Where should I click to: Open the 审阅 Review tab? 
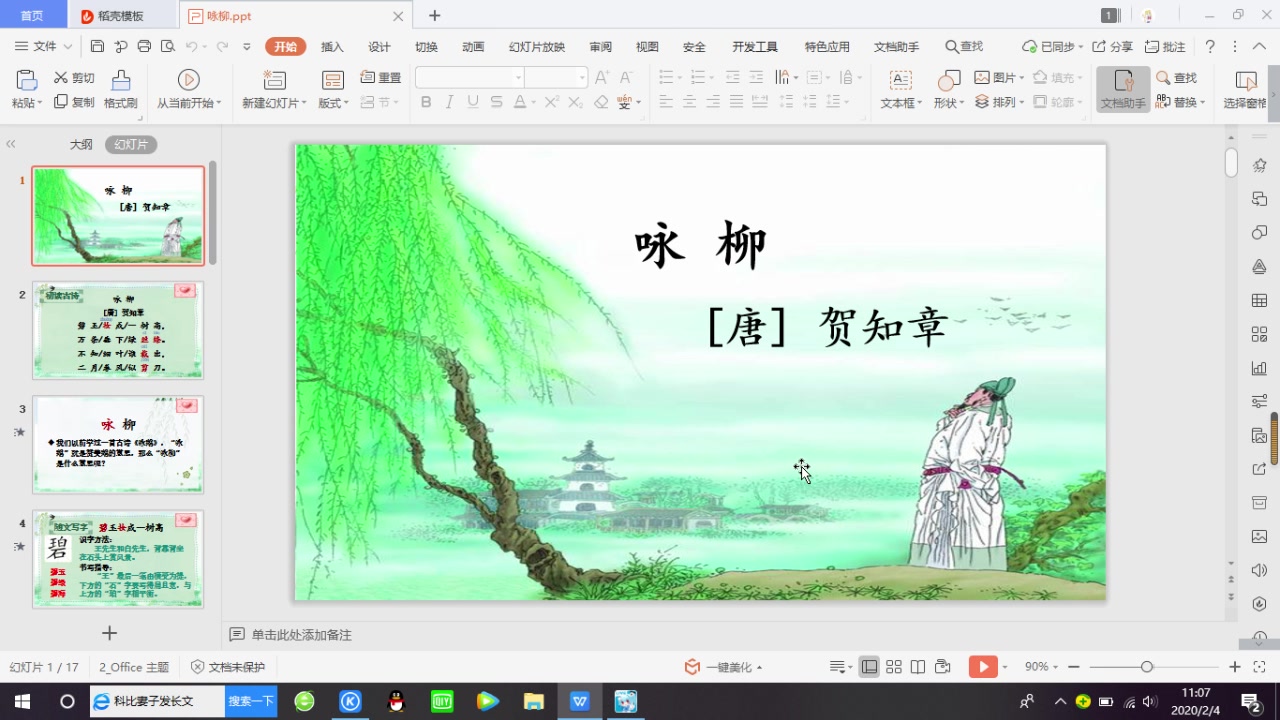(600, 46)
